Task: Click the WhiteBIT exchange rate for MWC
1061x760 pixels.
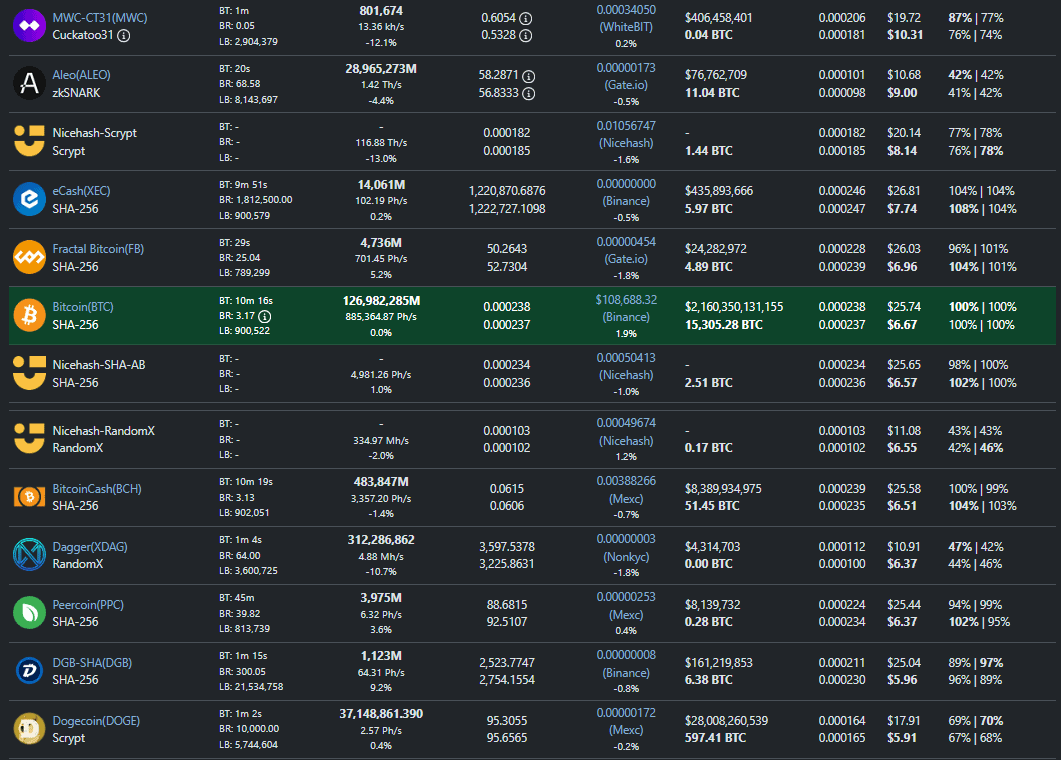Action: (626, 9)
